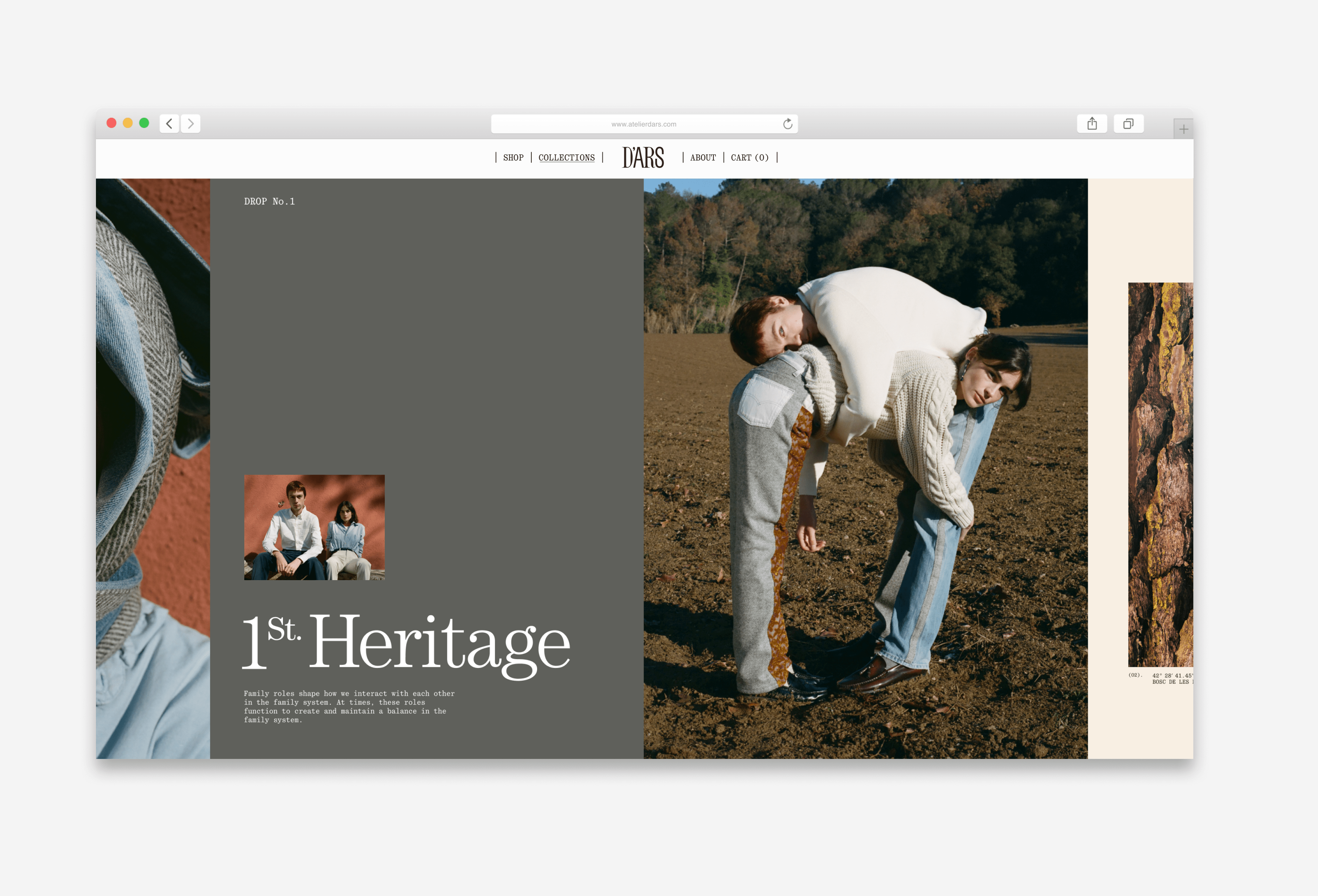Show all tabs overview icon
1318x896 pixels.
tap(1128, 124)
